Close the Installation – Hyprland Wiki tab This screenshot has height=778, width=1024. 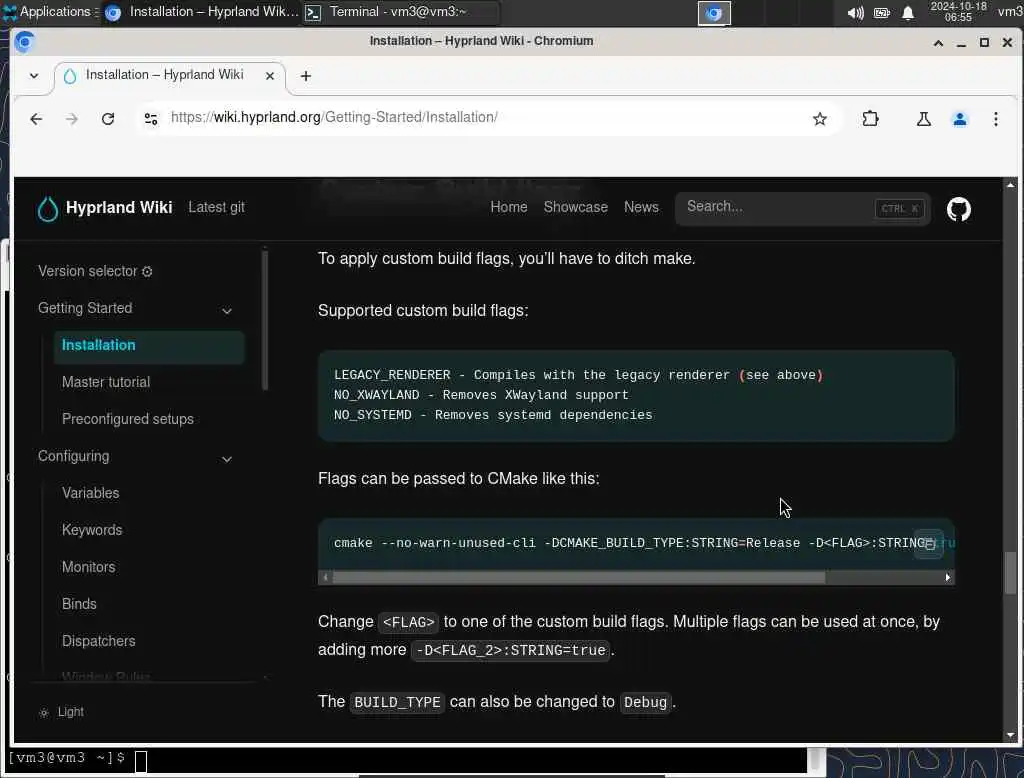(270, 76)
